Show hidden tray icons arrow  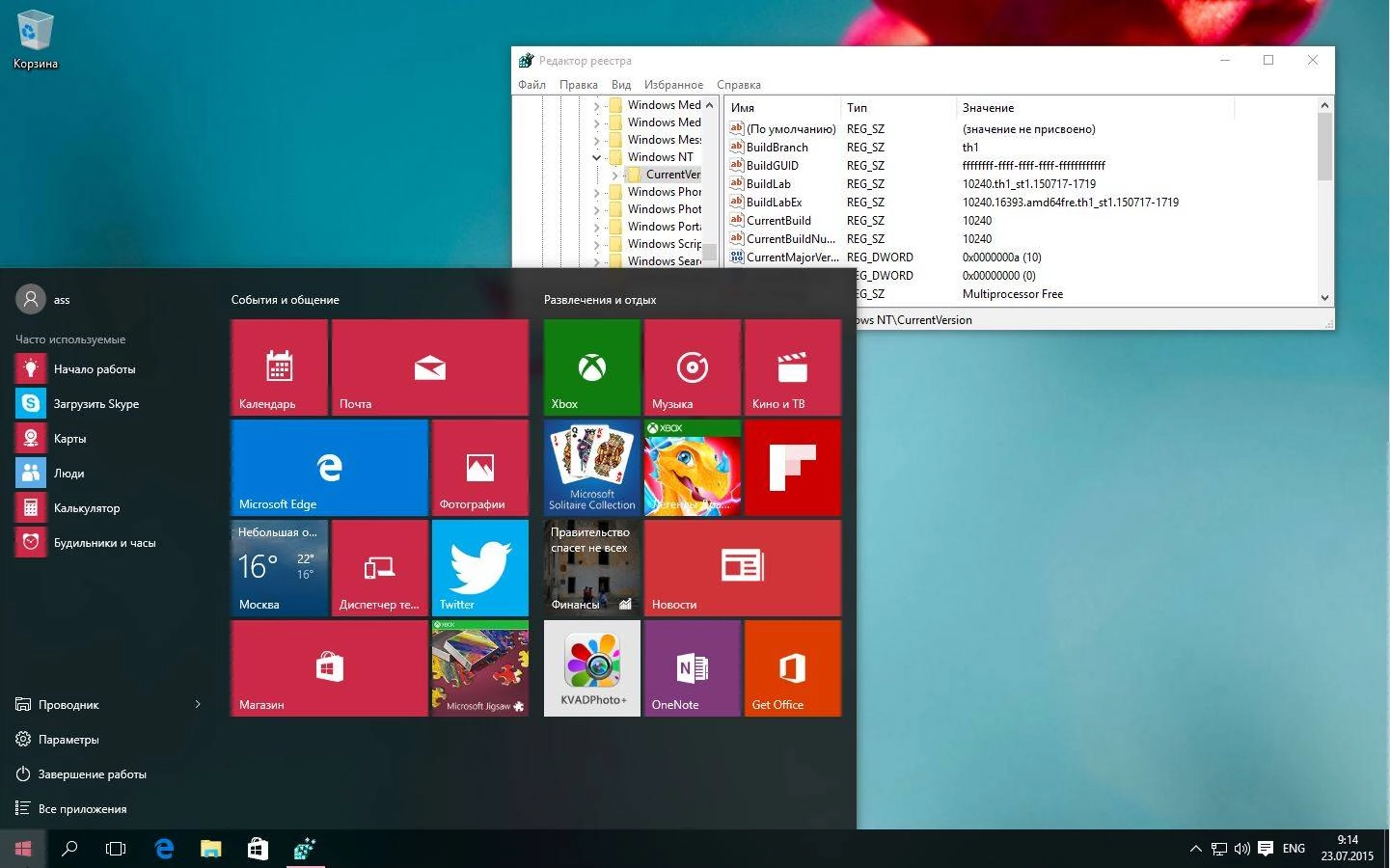(1195, 849)
